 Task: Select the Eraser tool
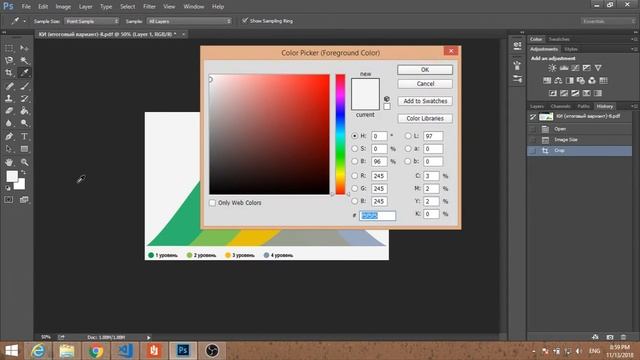(9, 111)
